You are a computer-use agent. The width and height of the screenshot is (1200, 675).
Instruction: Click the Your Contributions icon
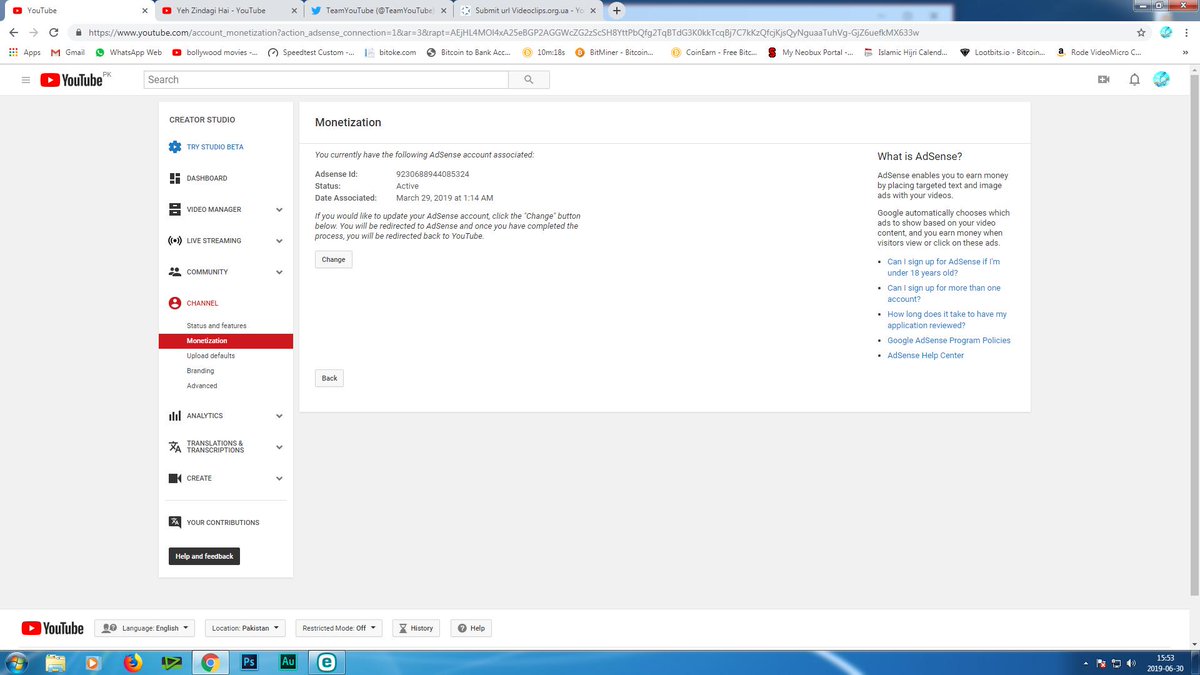(x=175, y=522)
